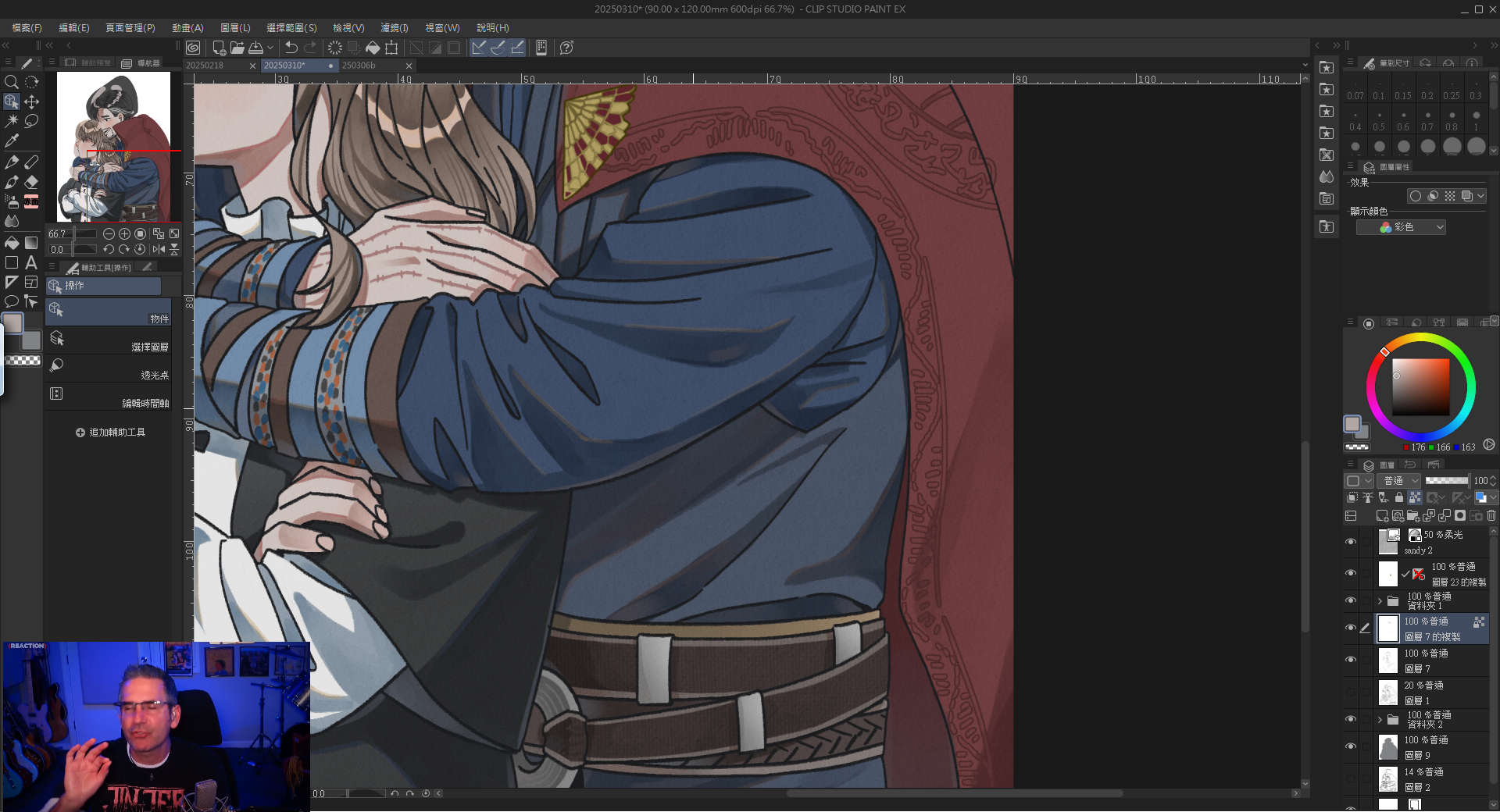1500x812 pixels.
Task: Select the Zoom magnifier tool
Action: 12,82
